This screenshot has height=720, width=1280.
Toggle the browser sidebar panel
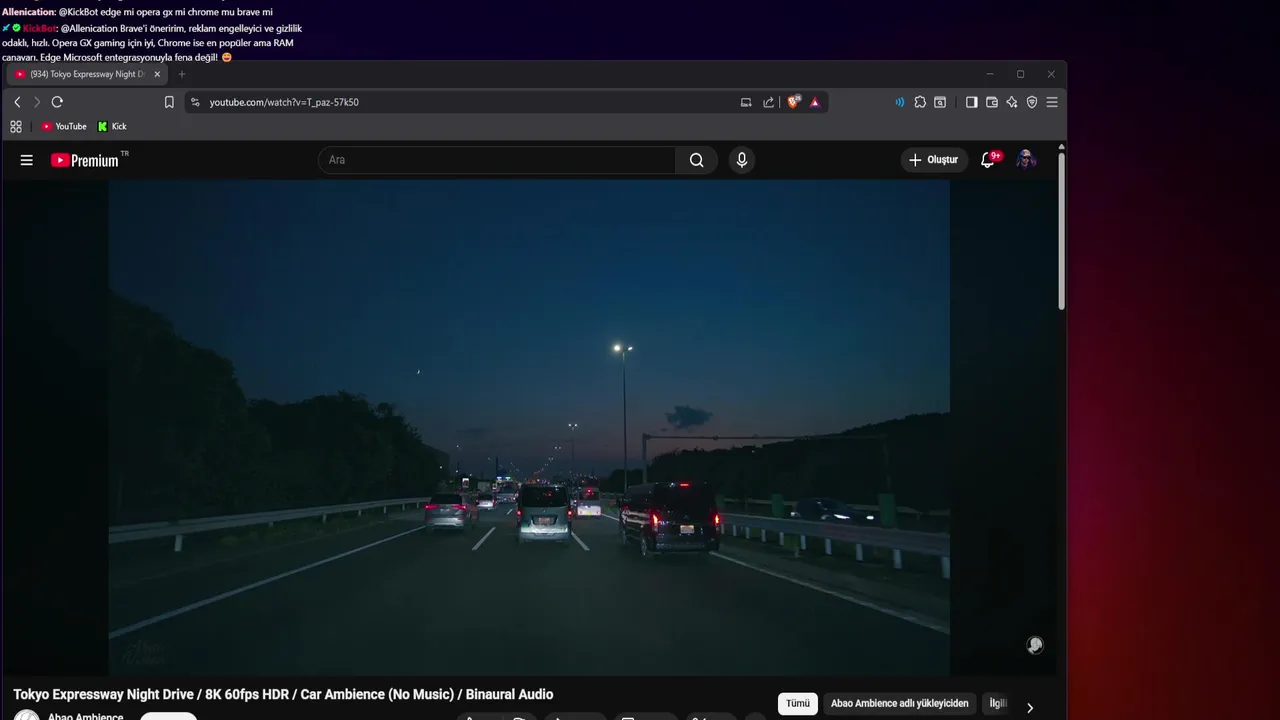[x=971, y=102]
